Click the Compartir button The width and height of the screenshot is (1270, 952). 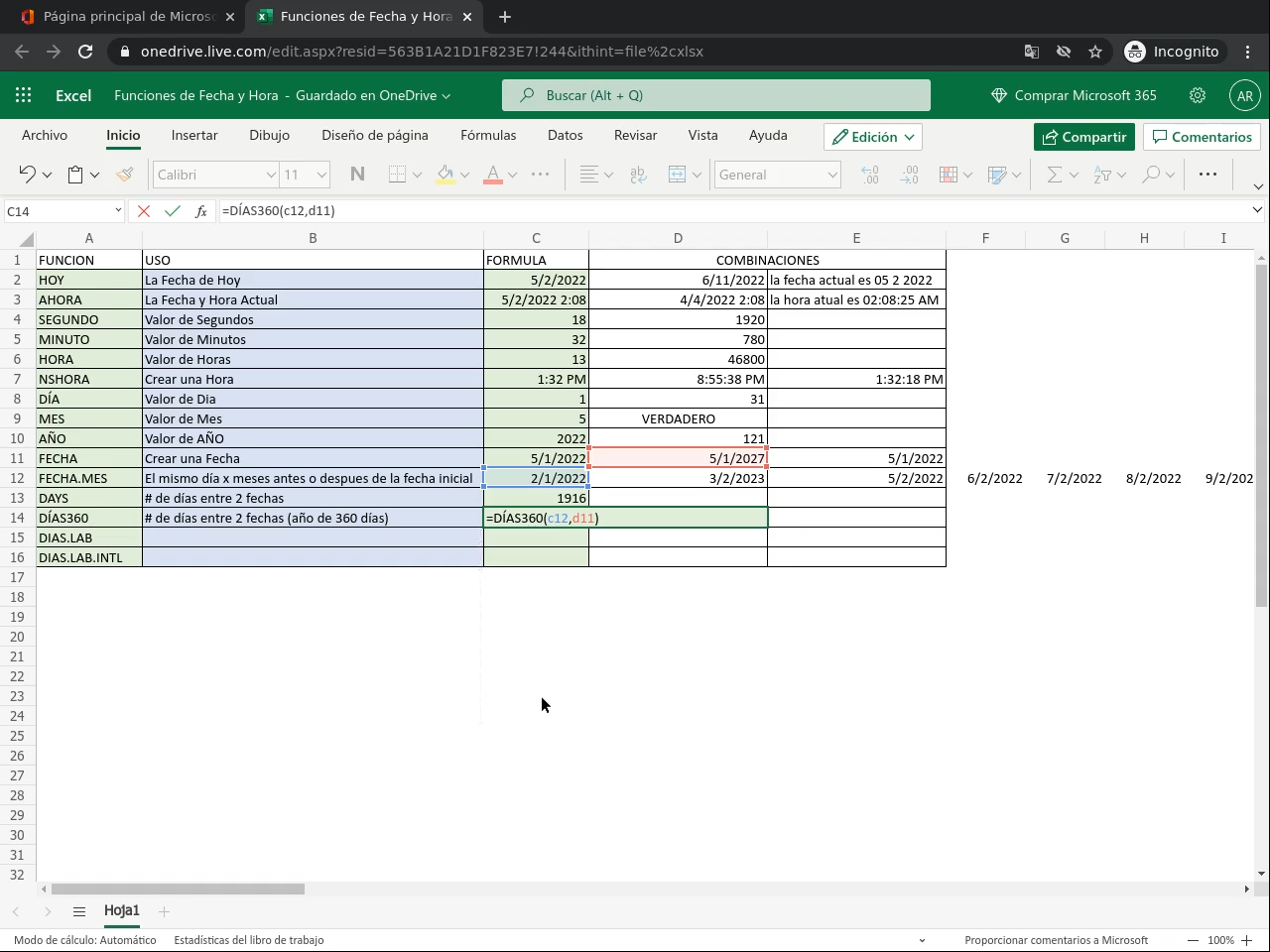pyautogui.click(x=1083, y=137)
